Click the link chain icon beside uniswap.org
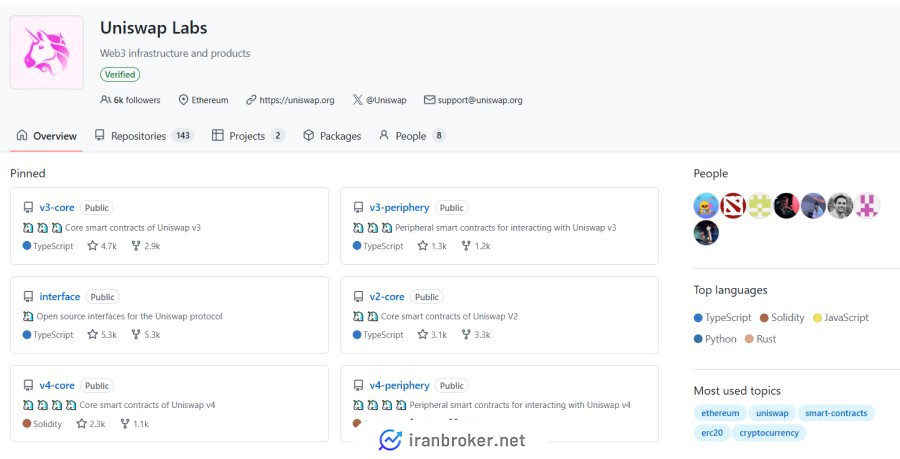 tap(251, 100)
